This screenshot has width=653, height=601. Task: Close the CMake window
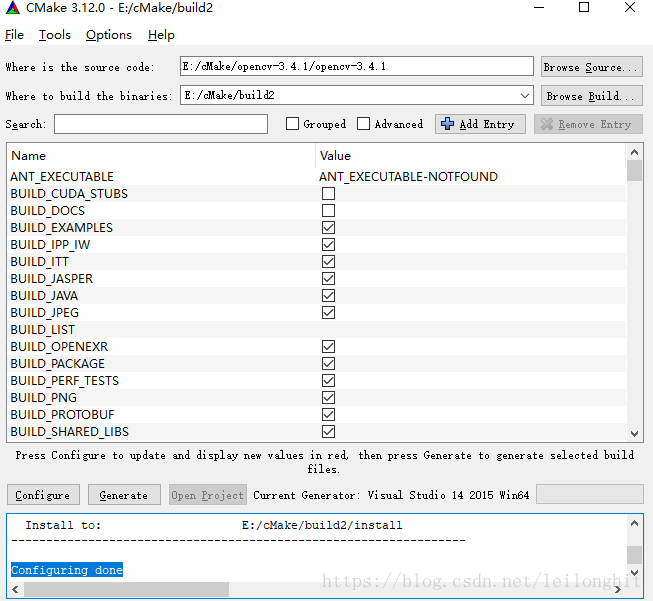[x=630, y=7]
